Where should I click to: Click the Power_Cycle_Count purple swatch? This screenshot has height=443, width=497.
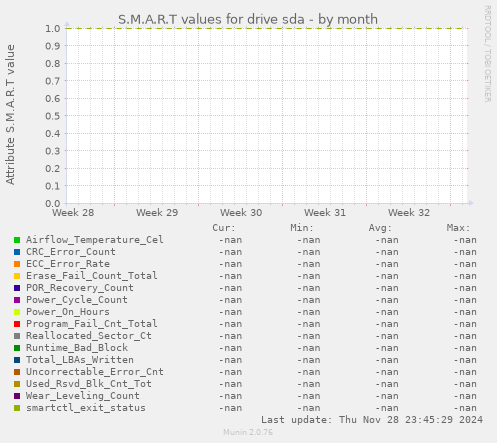[17, 300]
